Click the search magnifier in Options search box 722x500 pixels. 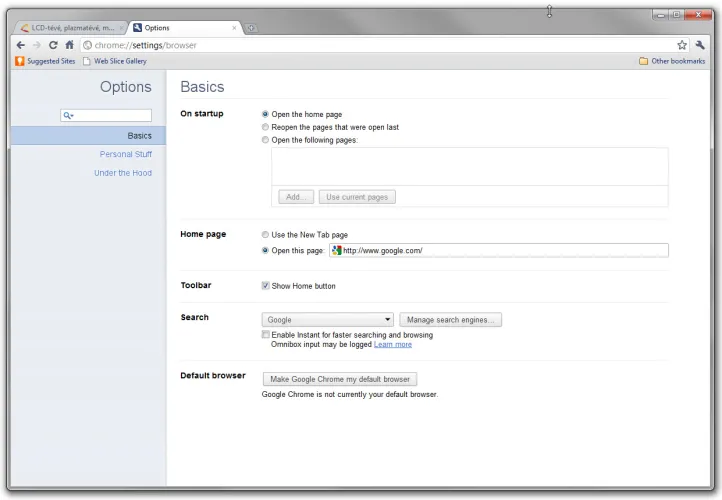[68, 115]
